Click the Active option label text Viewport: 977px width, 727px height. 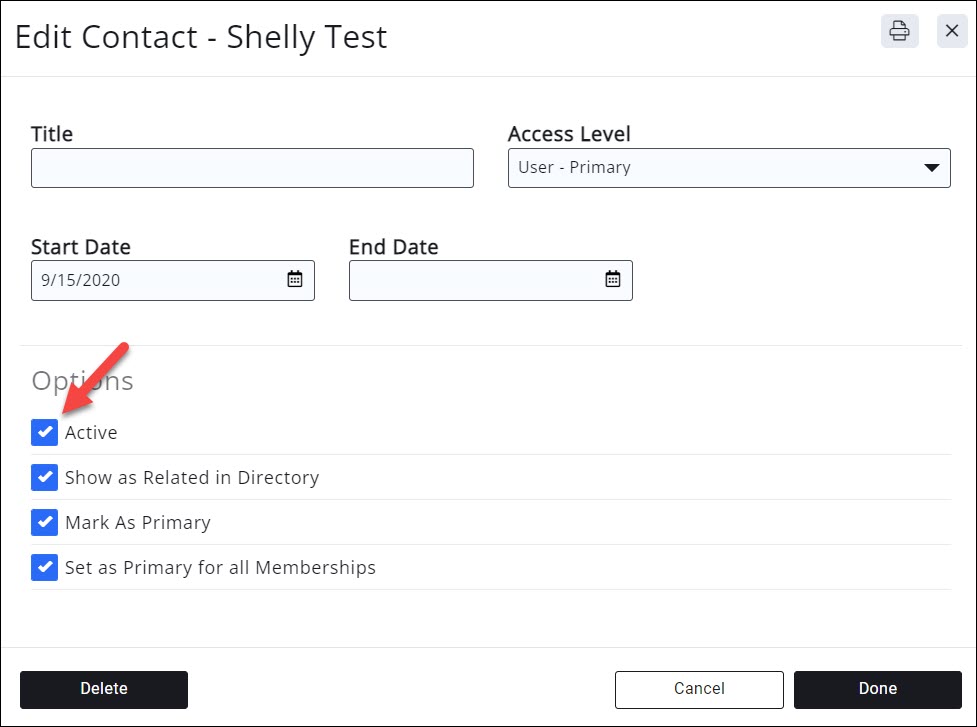click(x=91, y=433)
